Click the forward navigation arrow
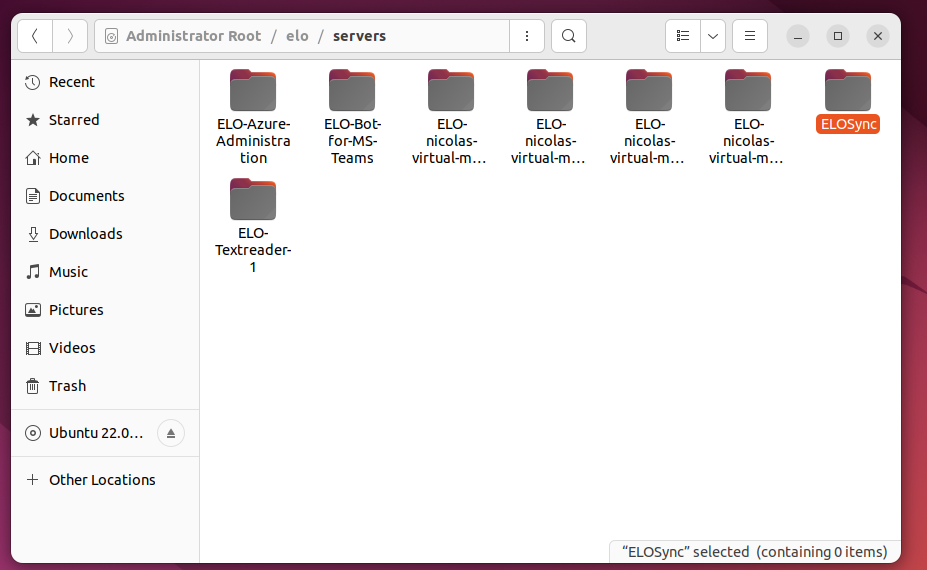 click(69, 36)
